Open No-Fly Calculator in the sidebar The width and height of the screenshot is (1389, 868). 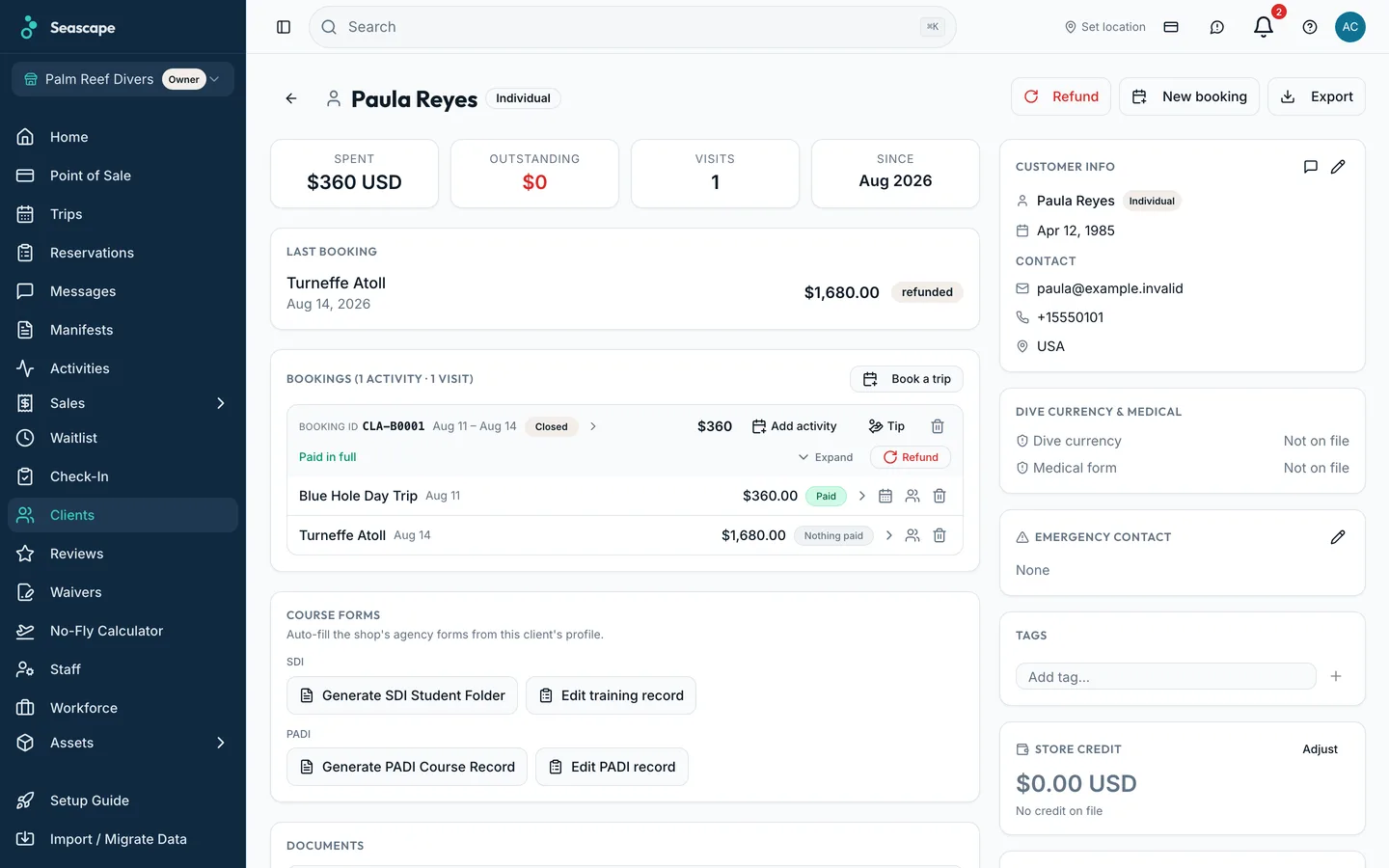[x=123, y=631]
